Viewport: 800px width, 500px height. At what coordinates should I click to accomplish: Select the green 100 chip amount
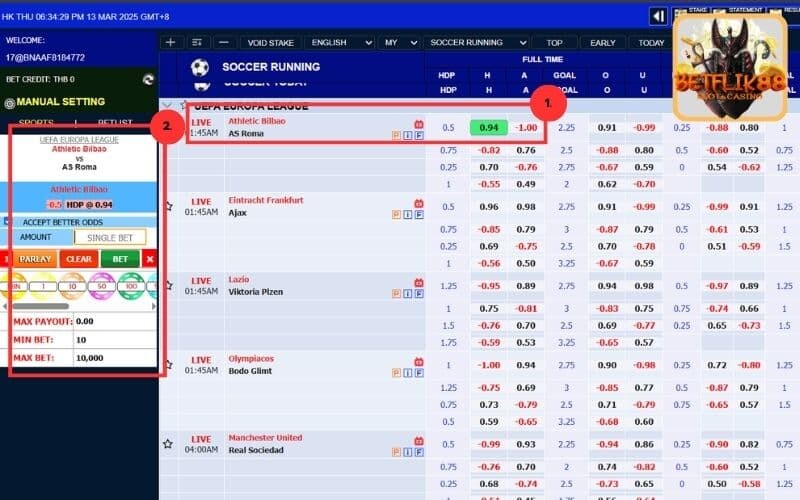(131, 286)
